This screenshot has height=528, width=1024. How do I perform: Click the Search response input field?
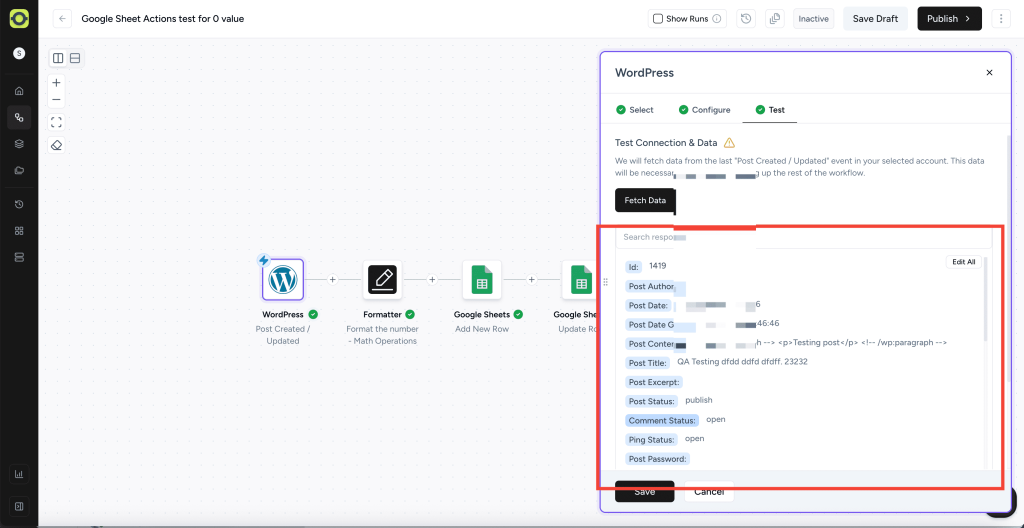[x=800, y=238]
